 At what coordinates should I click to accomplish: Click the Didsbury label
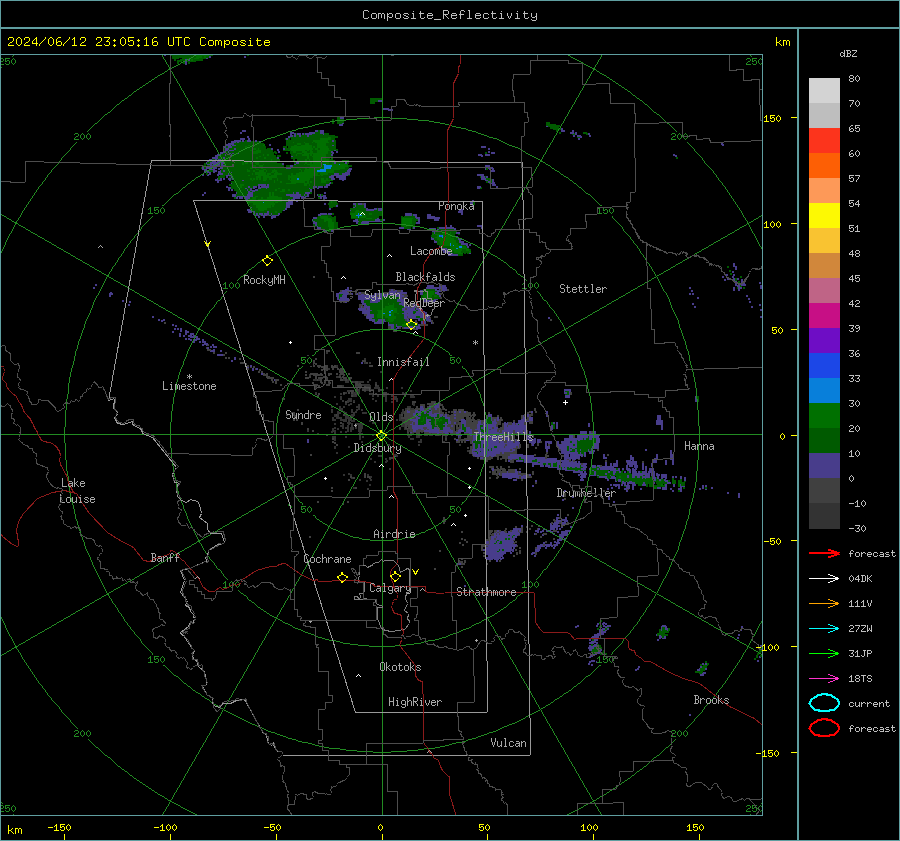(377, 448)
